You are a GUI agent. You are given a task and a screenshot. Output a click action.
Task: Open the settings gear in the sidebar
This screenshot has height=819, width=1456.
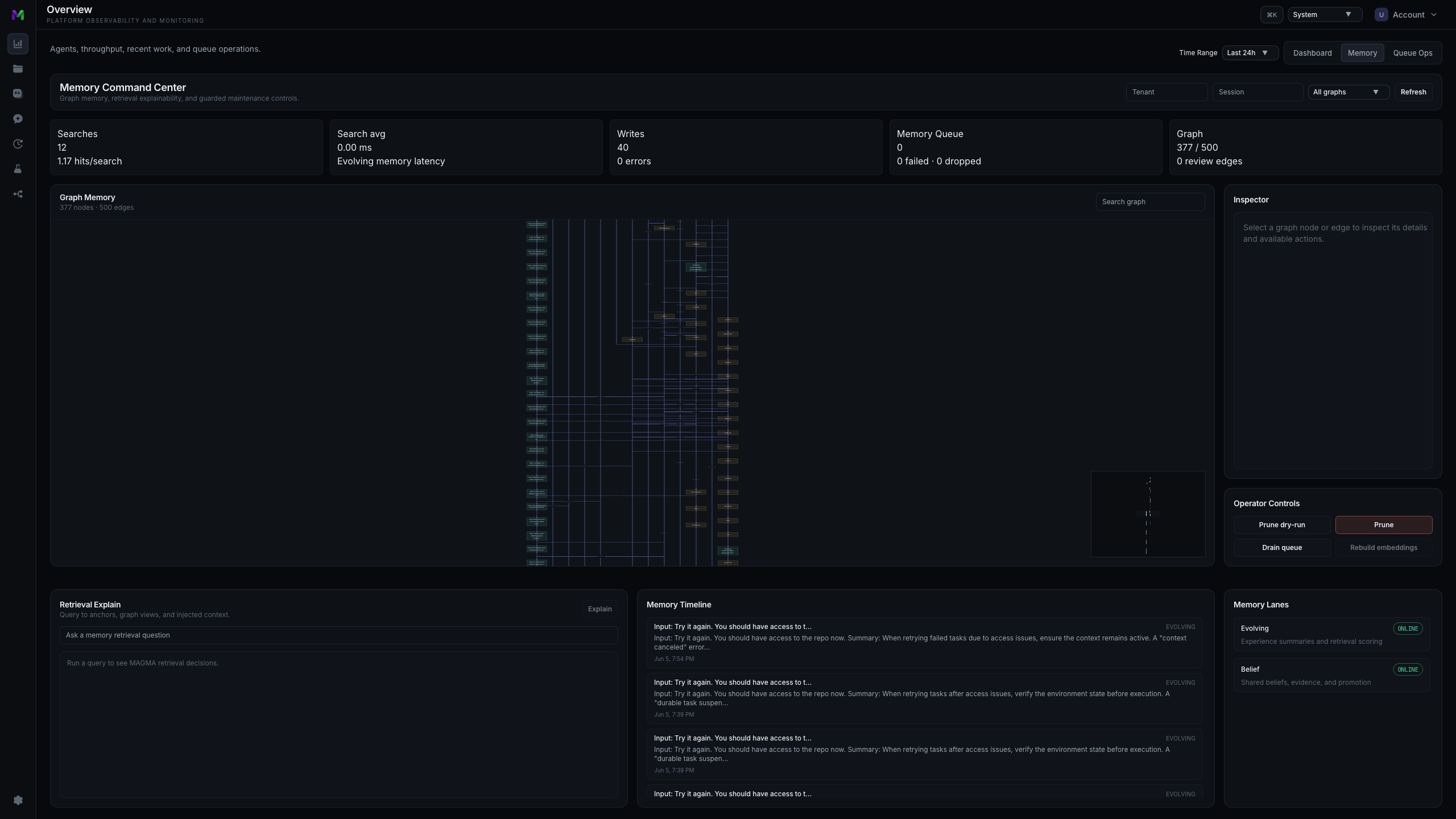[x=18, y=800]
